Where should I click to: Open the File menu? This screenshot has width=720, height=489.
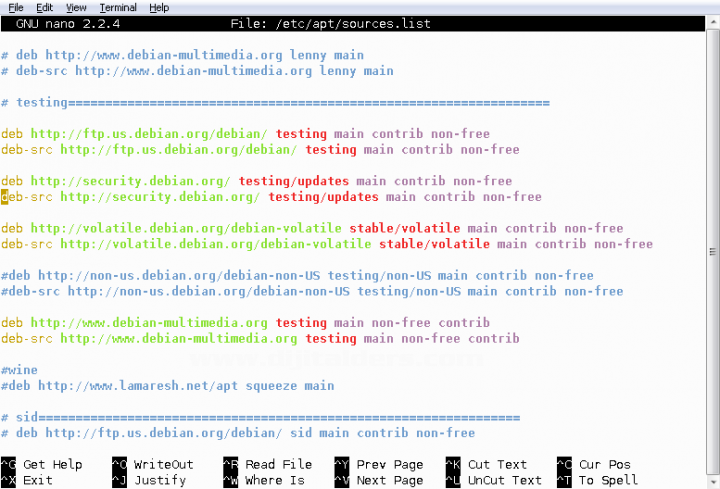15,7
